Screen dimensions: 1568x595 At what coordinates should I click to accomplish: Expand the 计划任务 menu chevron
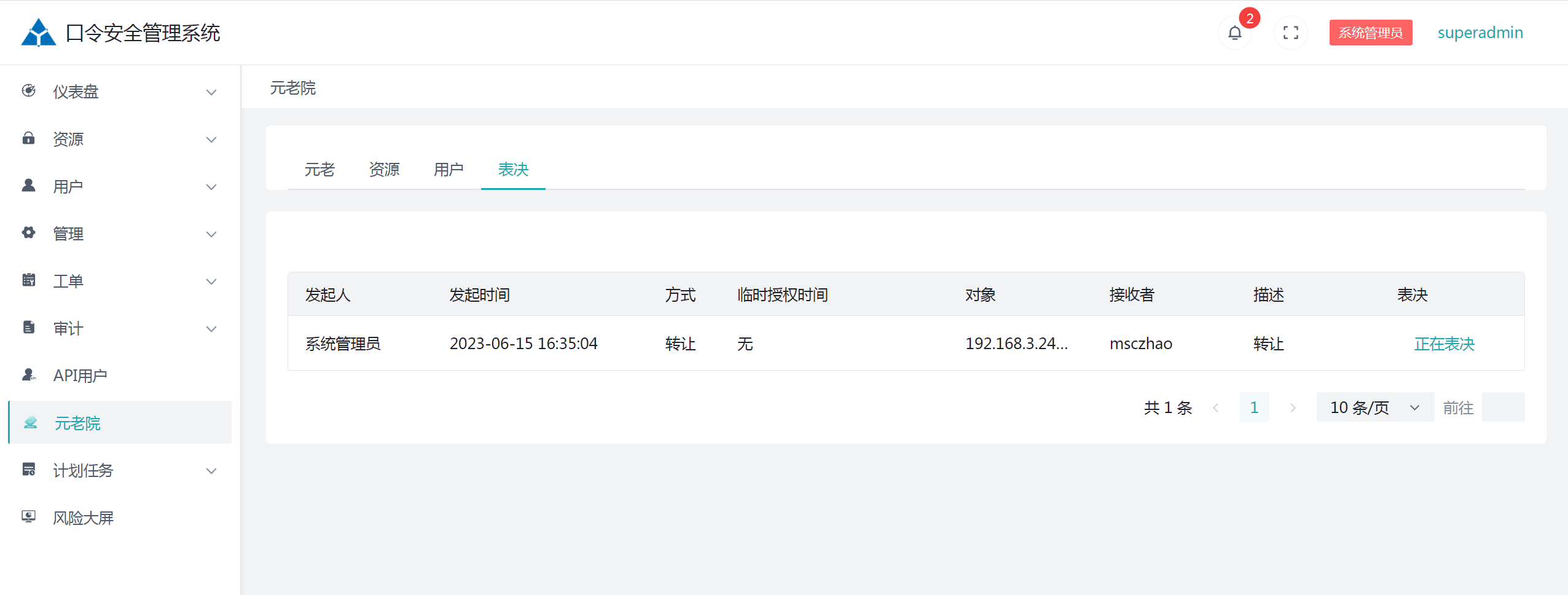pyautogui.click(x=211, y=471)
